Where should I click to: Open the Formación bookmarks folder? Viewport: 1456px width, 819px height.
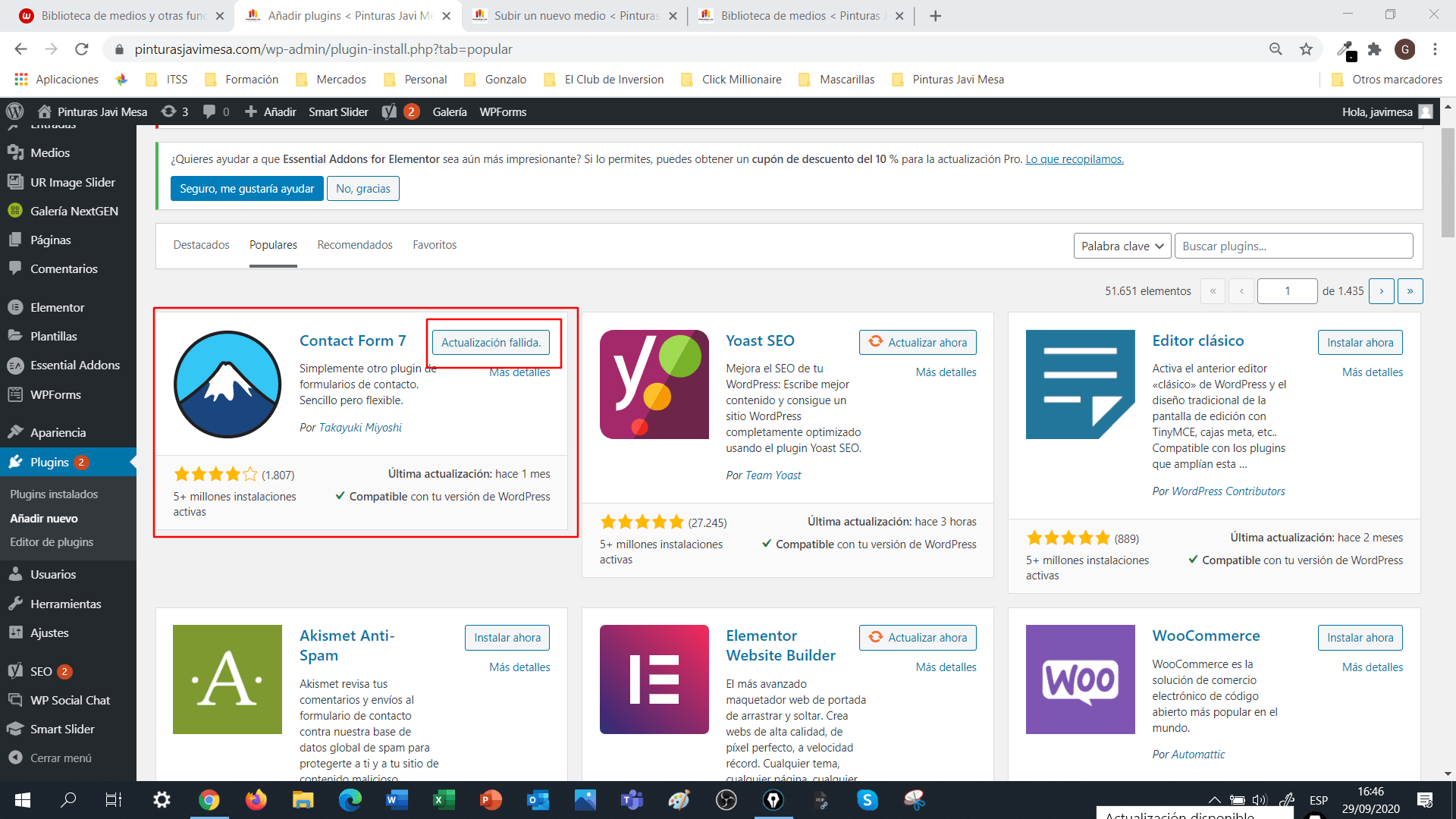(242, 80)
